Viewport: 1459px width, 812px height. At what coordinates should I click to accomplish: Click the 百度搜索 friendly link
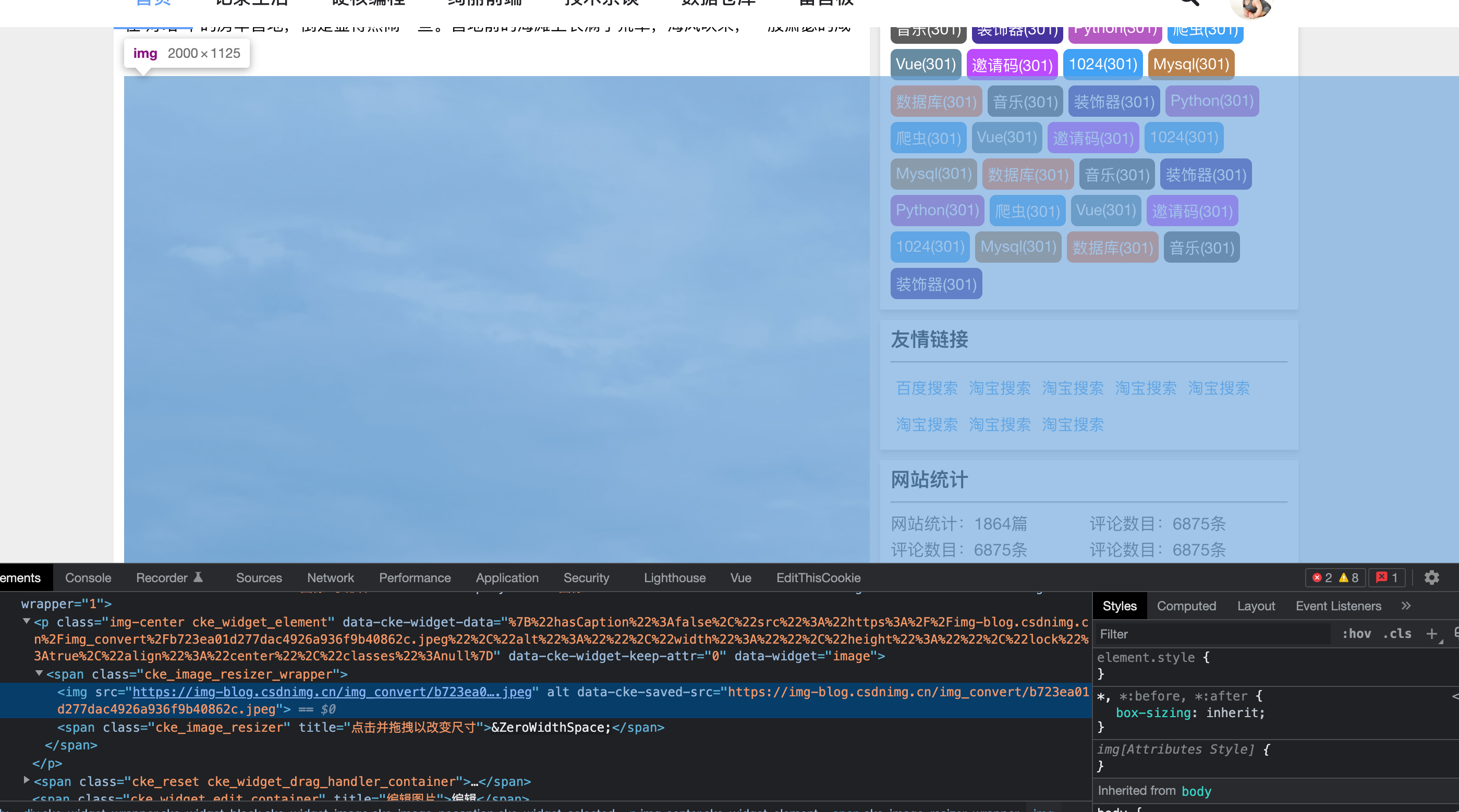point(927,388)
